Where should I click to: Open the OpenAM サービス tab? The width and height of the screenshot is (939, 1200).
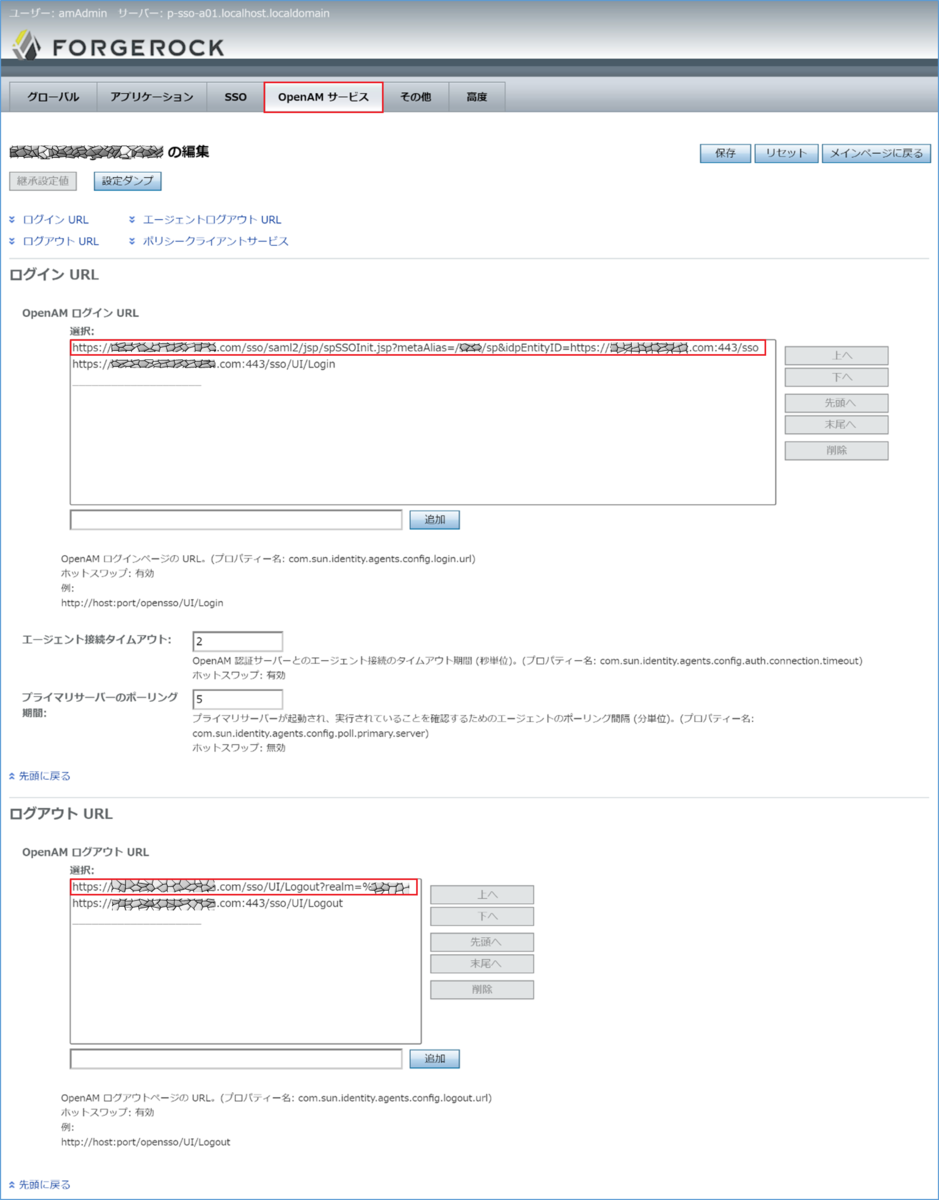[324, 97]
